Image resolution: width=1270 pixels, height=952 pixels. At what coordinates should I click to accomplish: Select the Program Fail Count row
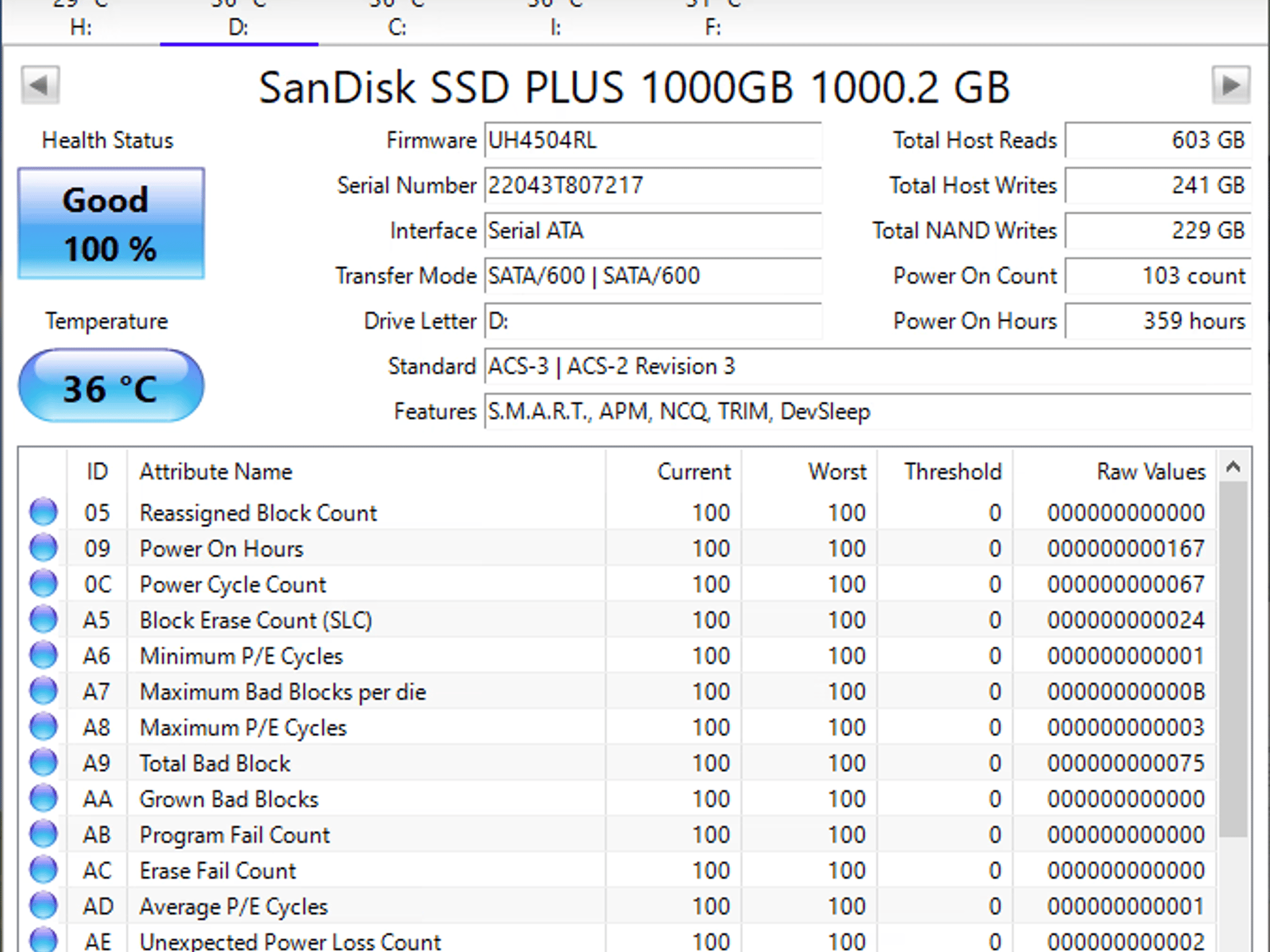click(618, 835)
